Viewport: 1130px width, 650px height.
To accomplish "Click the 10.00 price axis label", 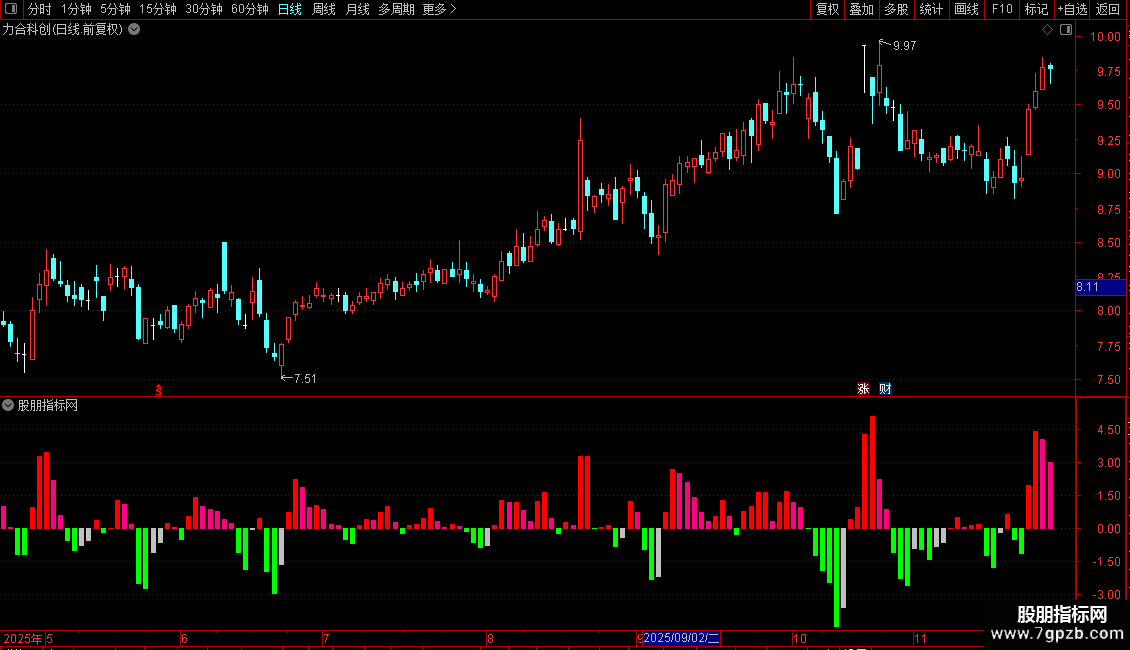I will point(1105,37).
